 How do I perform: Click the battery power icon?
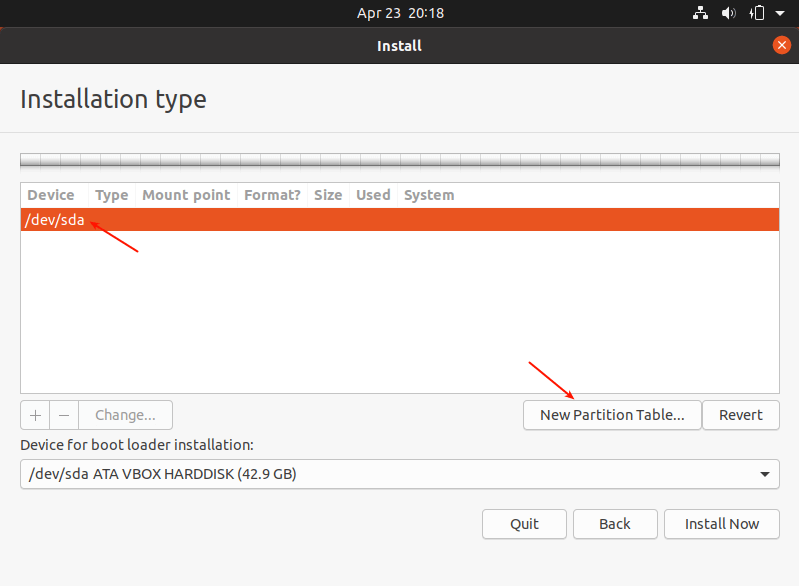pyautogui.click(x=757, y=13)
